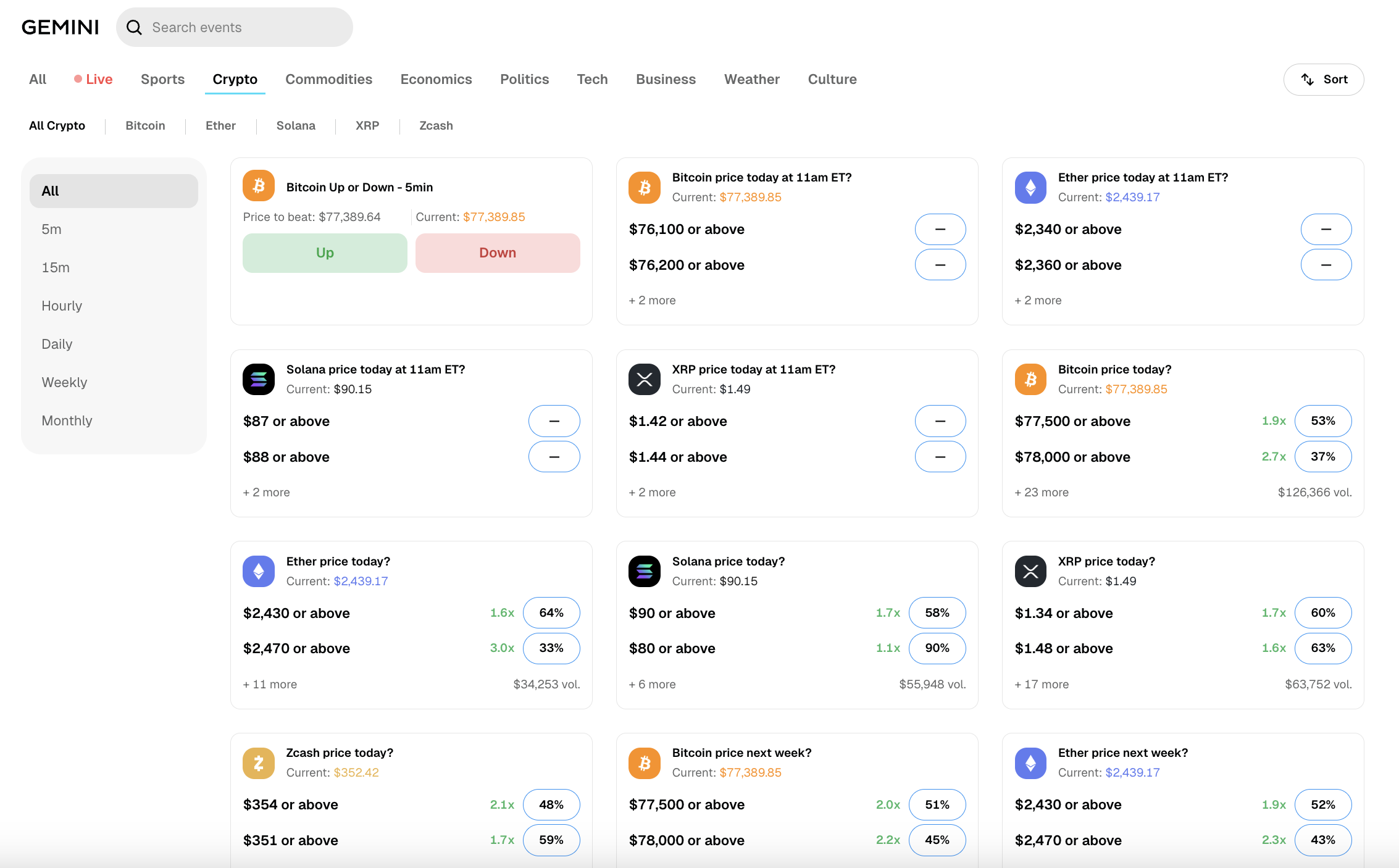Expand +11 more on Ether price today
Image resolution: width=1399 pixels, height=868 pixels.
pos(270,684)
